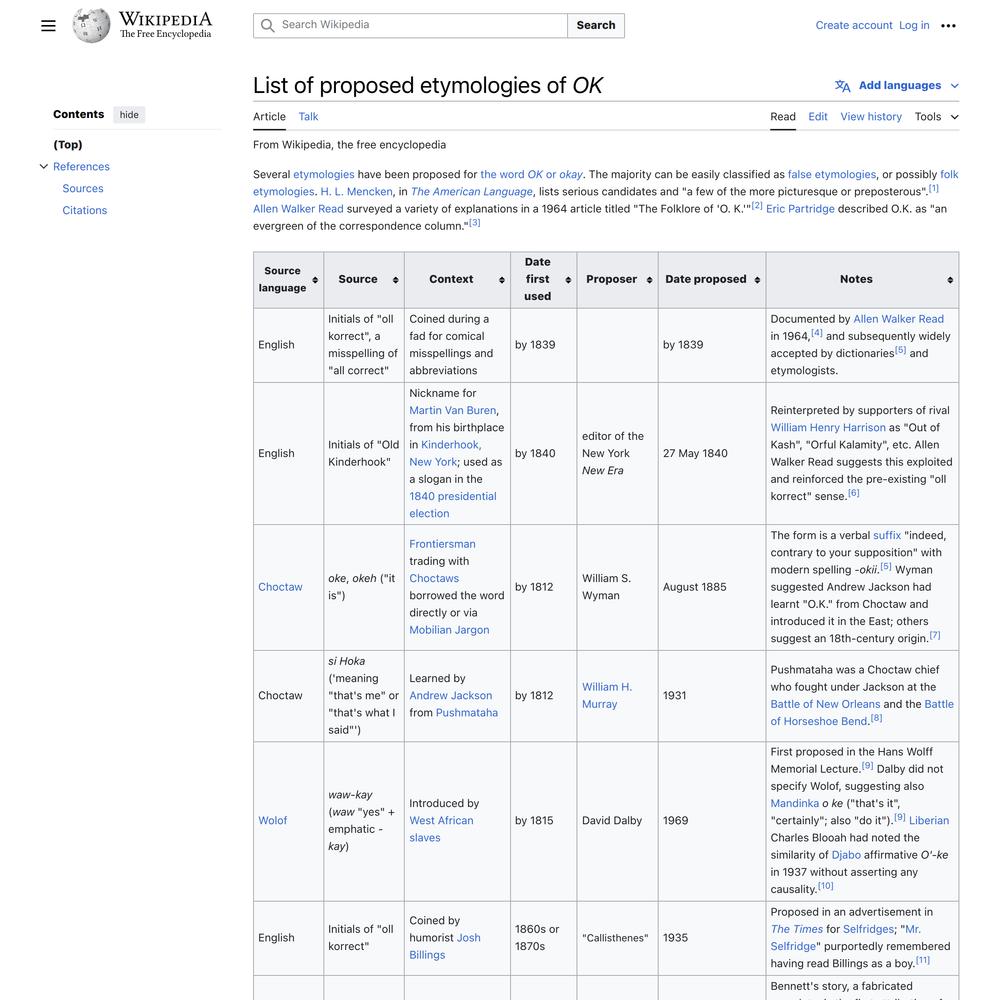
Task: Open References link in contents
Action: pyautogui.click(x=81, y=166)
